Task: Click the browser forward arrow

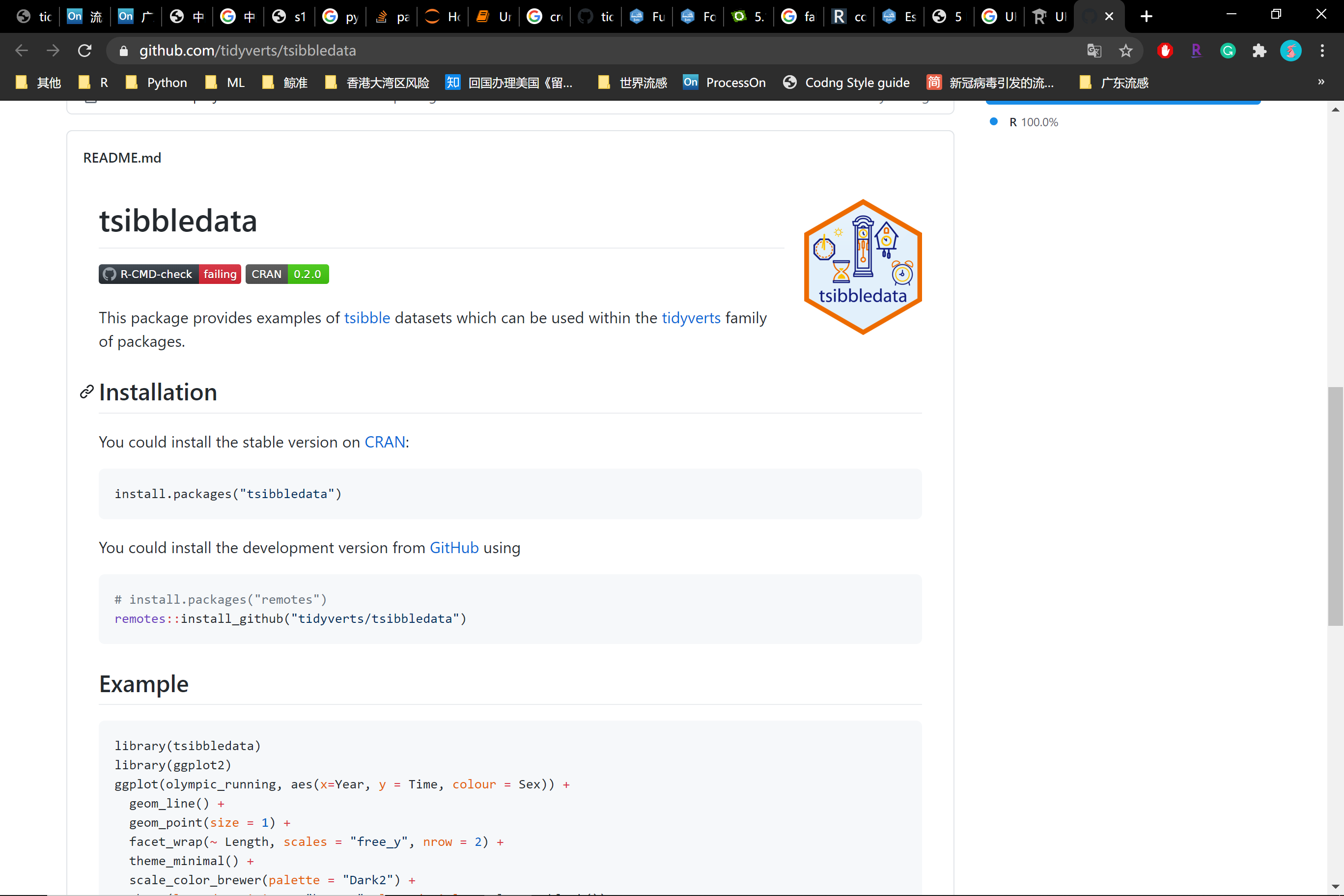Action: [x=53, y=50]
